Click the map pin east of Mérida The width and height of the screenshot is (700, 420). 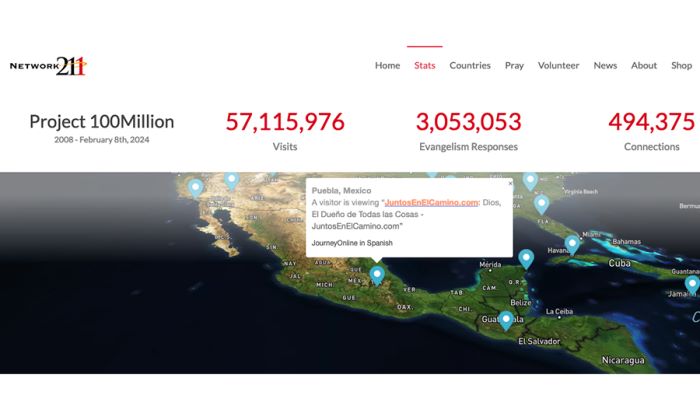pyautogui.click(x=526, y=258)
